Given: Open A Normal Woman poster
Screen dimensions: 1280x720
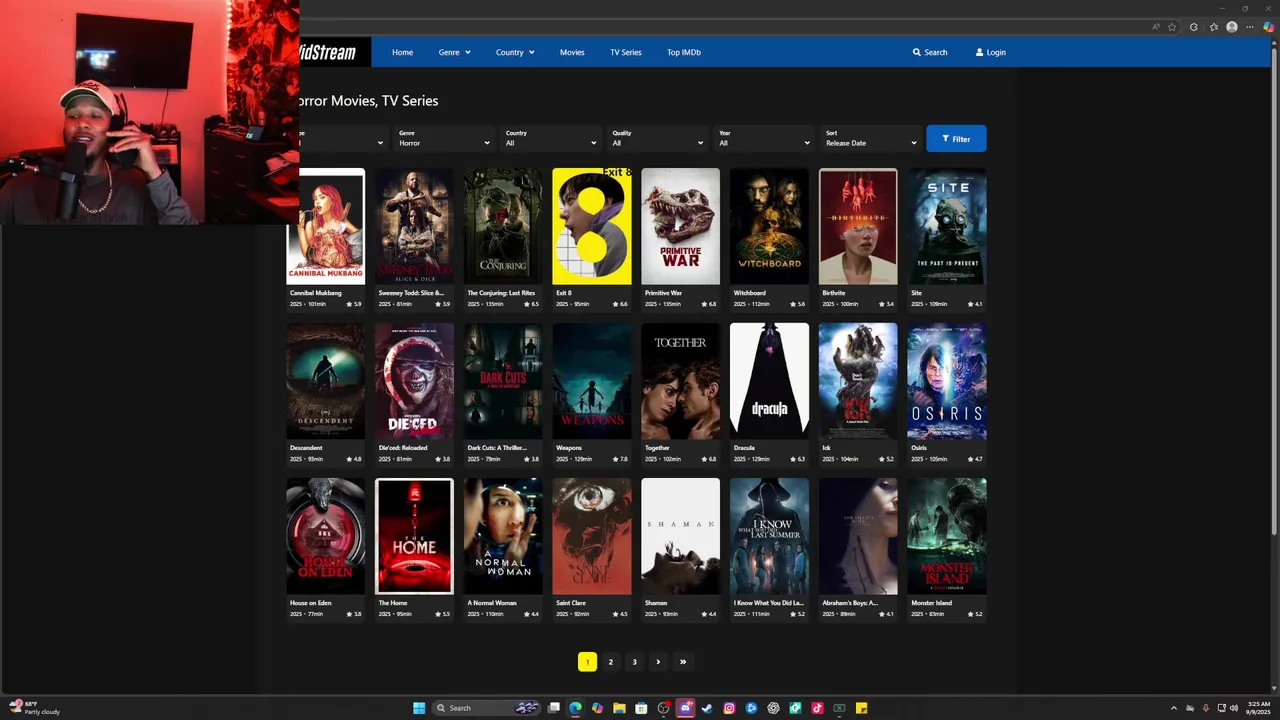Looking at the screenshot, I should [503, 536].
